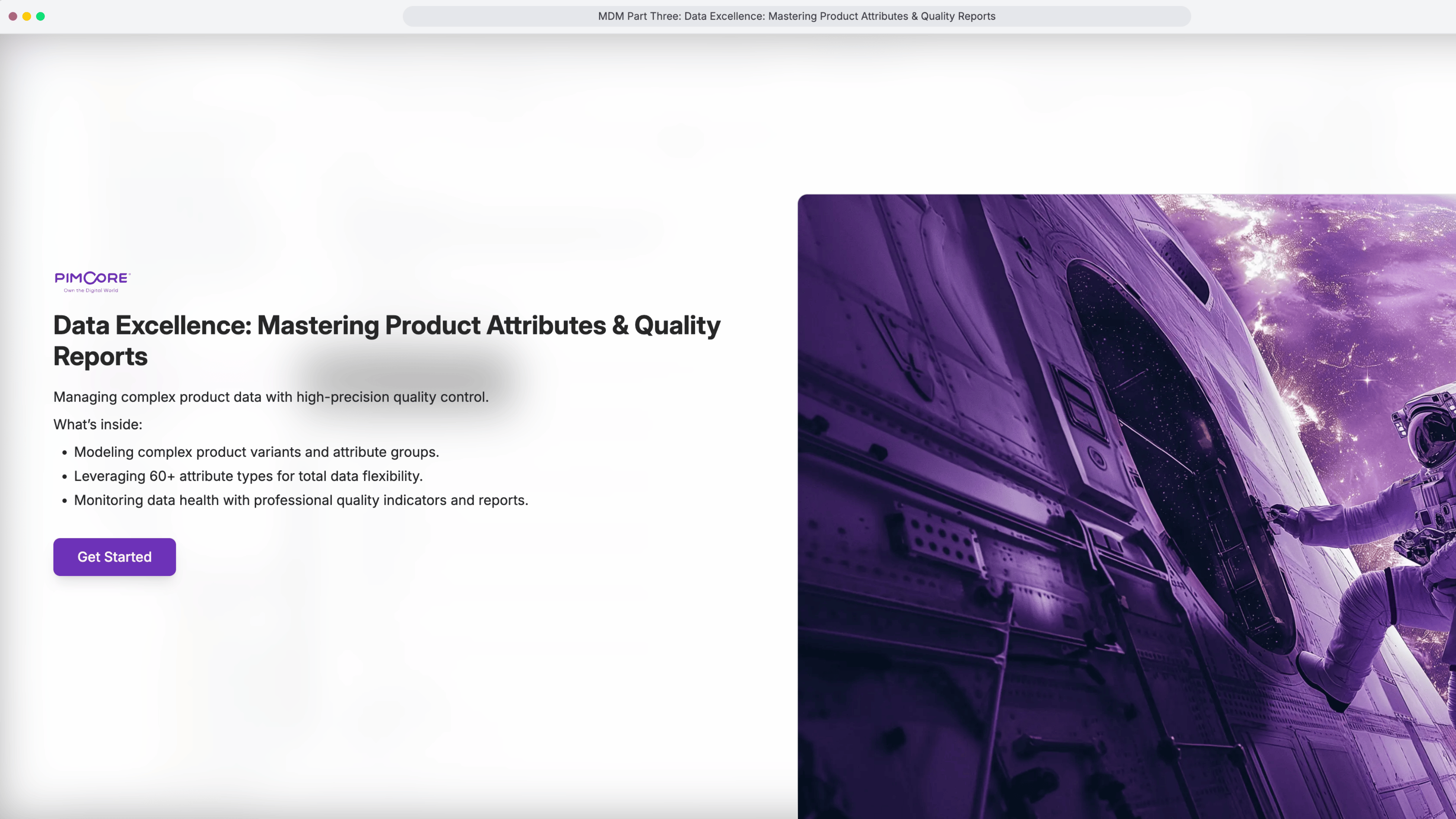The image size is (1456, 819).
Task: Click the 'Monitoring data health' bullet
Action: point(301,500)
